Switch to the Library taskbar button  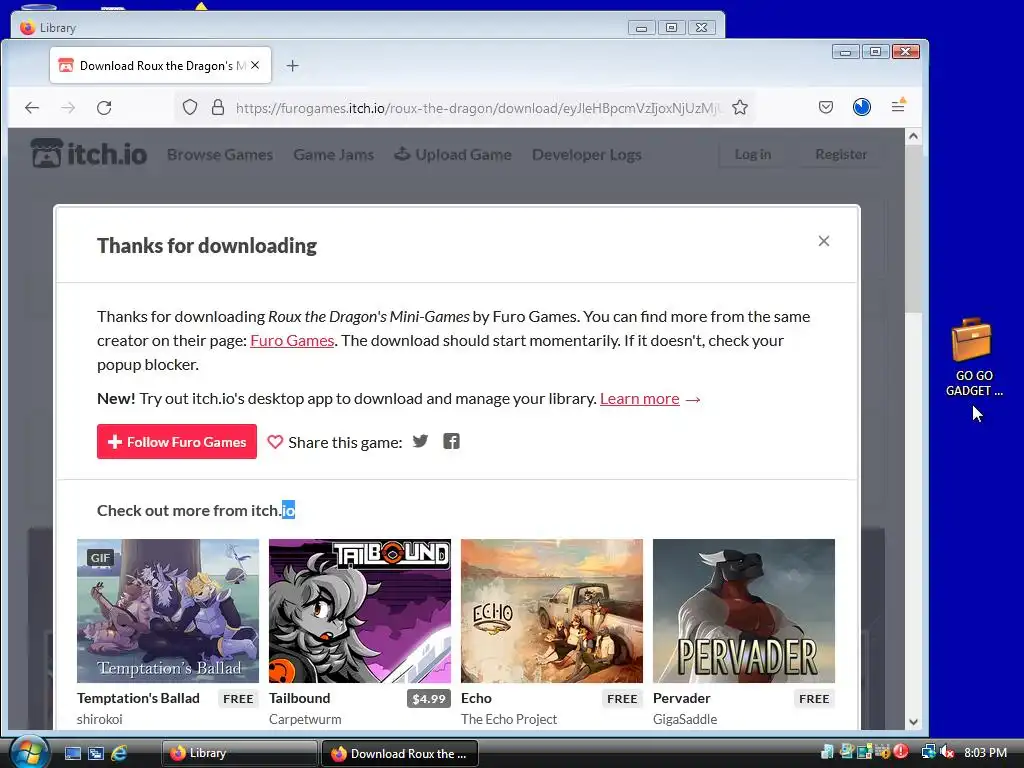(x=240, y=753)
